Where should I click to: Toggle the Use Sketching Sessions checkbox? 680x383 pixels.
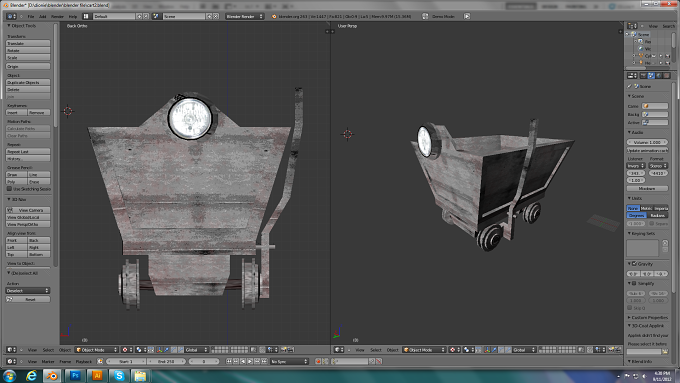click(10, 189)
